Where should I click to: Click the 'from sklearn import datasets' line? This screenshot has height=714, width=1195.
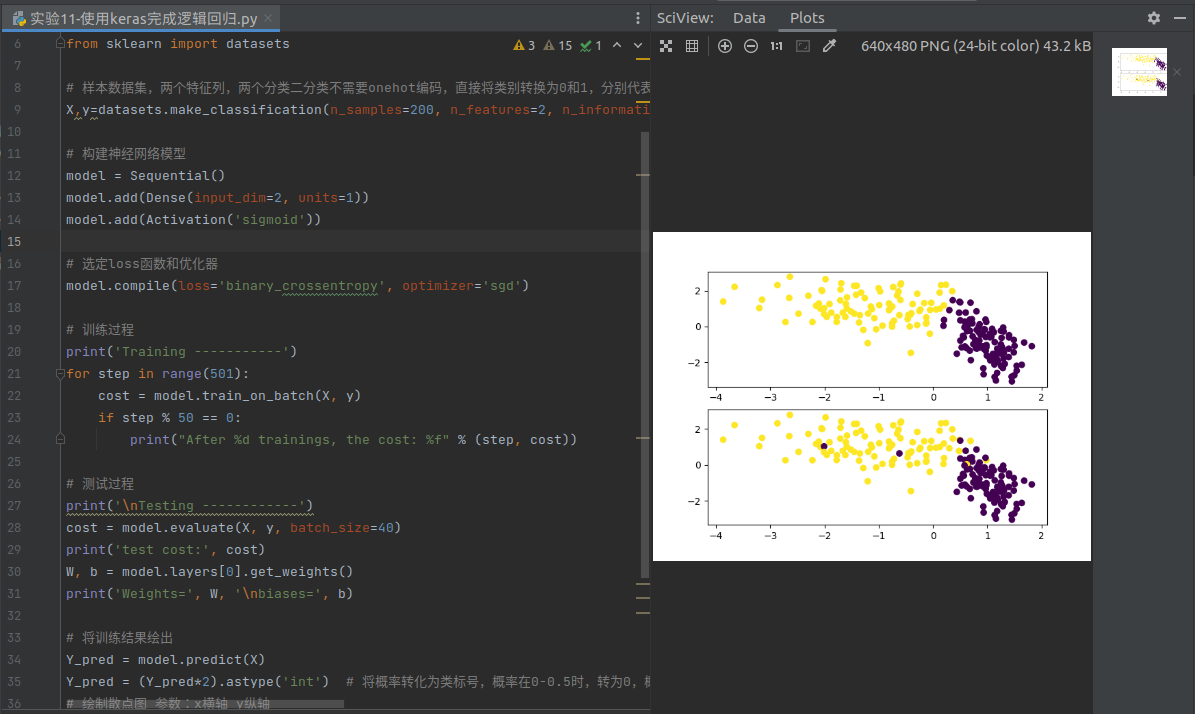point(178,43)
